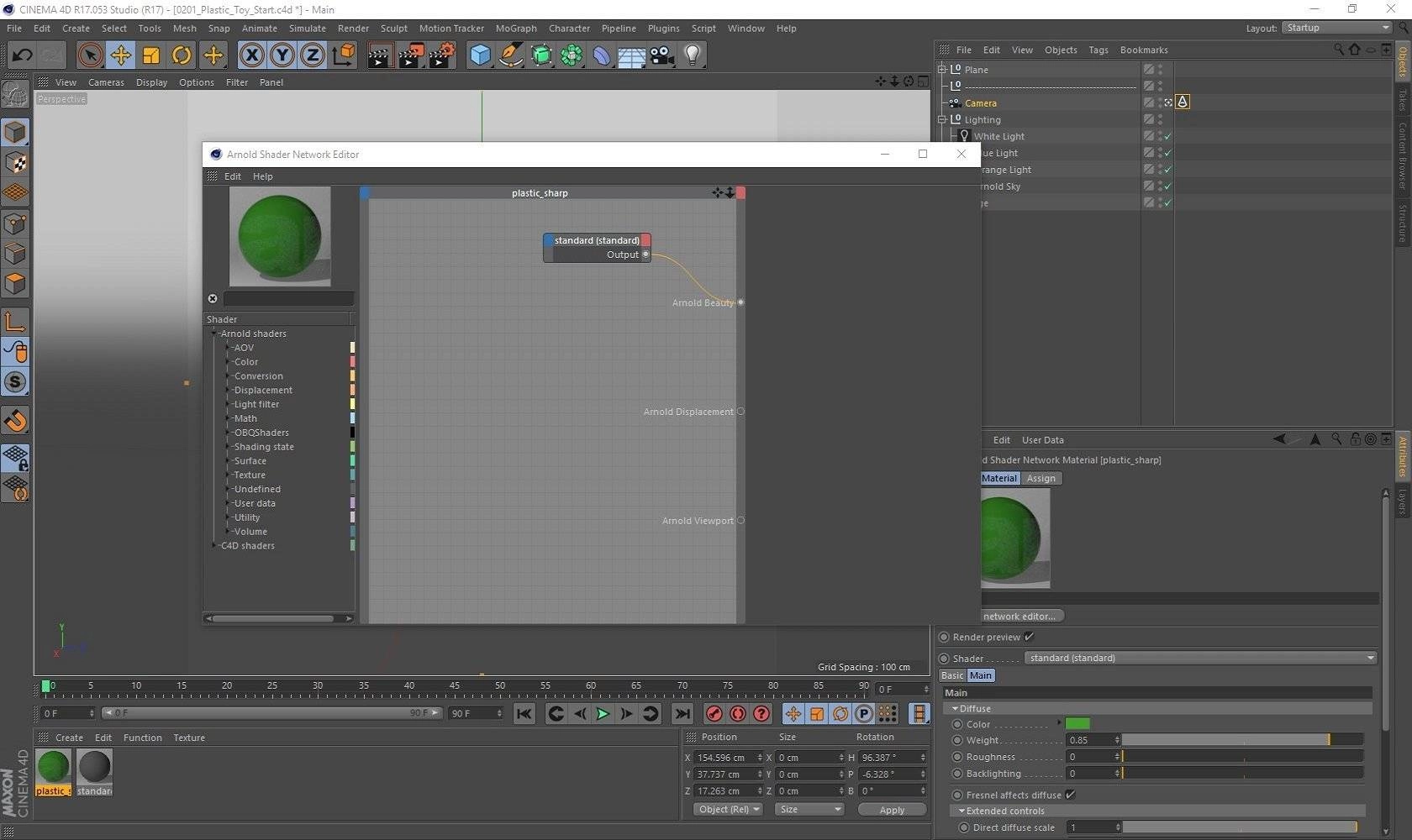
Task: Click the record active objects button
Action: coord(714,713)
